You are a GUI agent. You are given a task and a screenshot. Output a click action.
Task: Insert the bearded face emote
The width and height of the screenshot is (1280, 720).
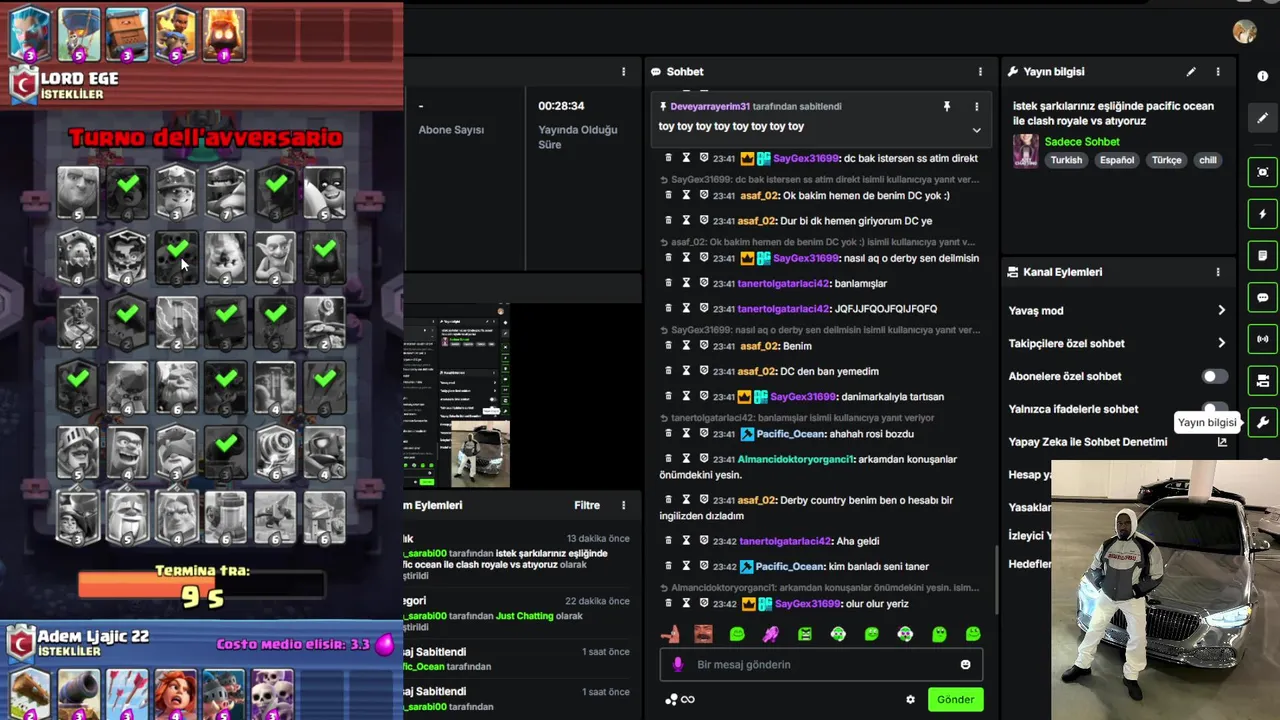703,634
